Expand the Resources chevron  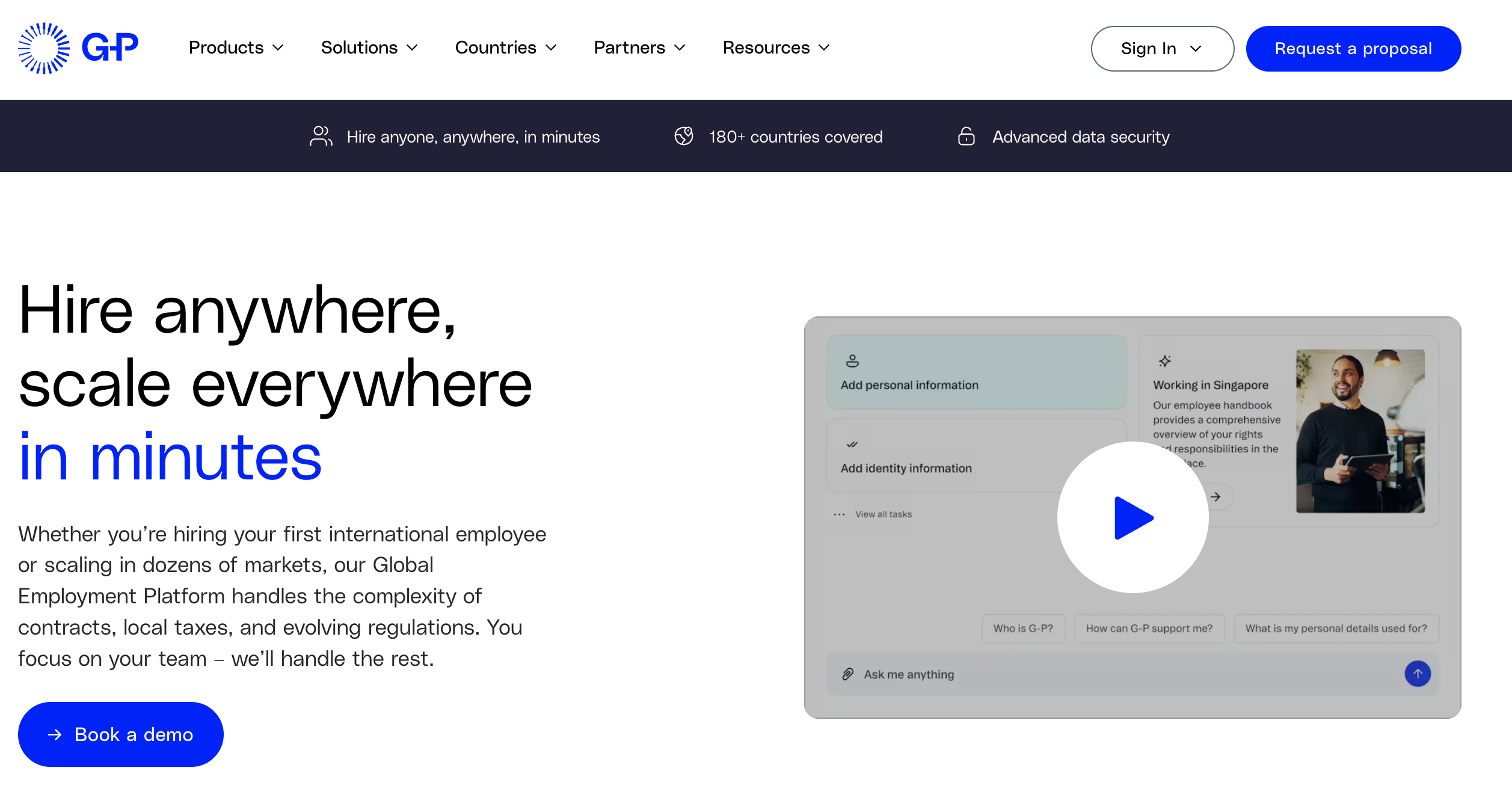point(825,48)
